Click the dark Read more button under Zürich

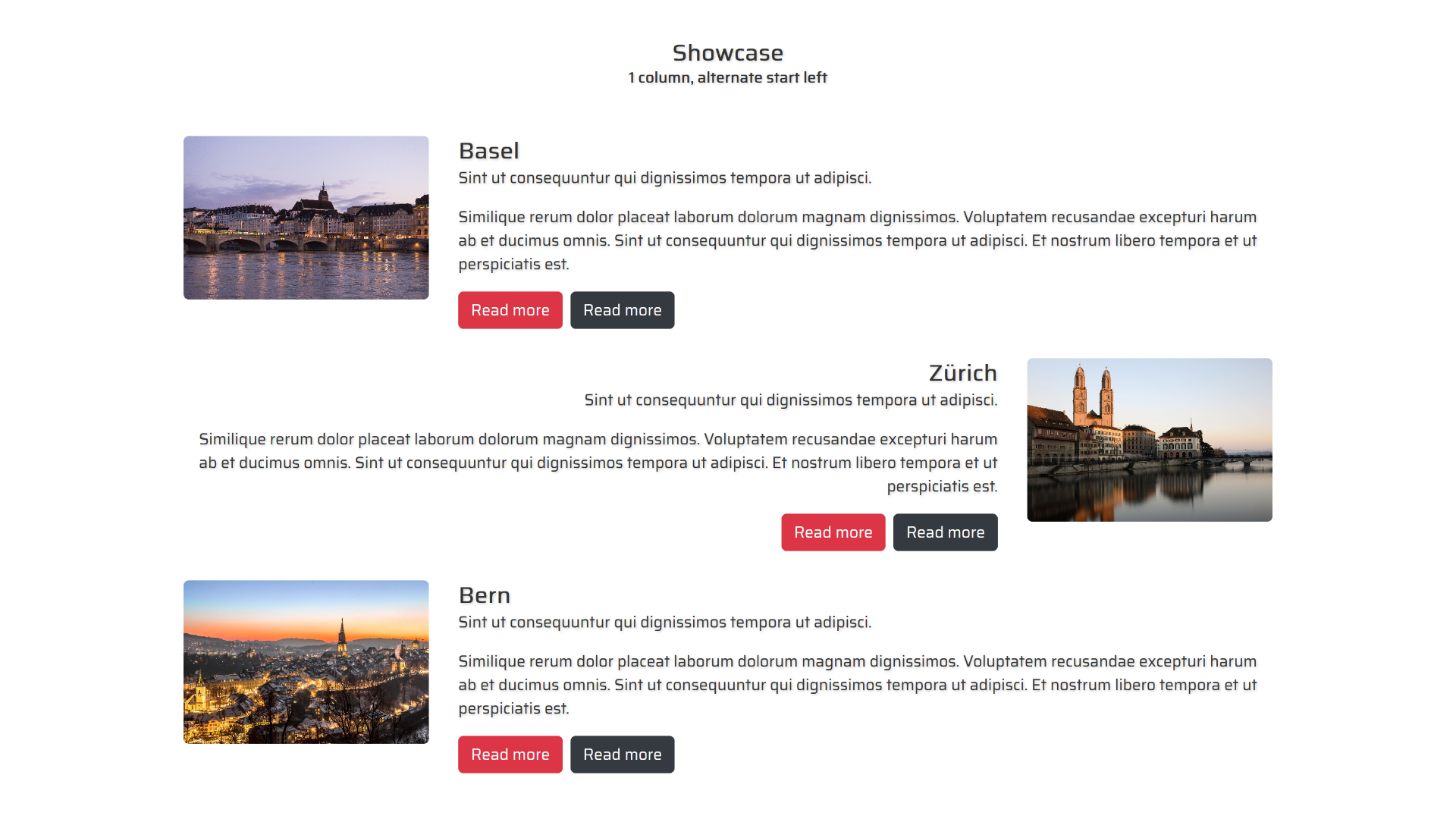(945, 532)
